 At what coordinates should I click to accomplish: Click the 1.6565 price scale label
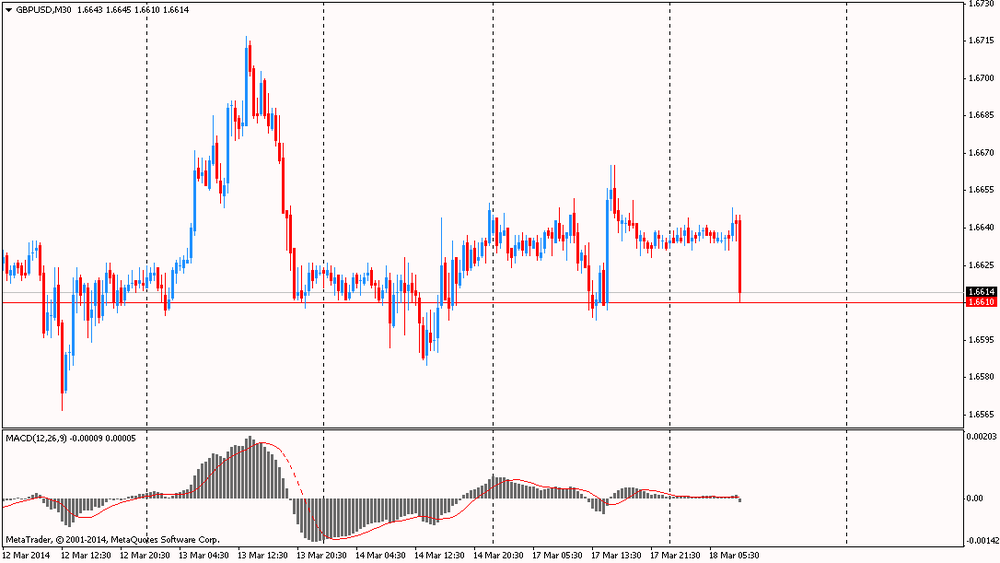[981, 414]
